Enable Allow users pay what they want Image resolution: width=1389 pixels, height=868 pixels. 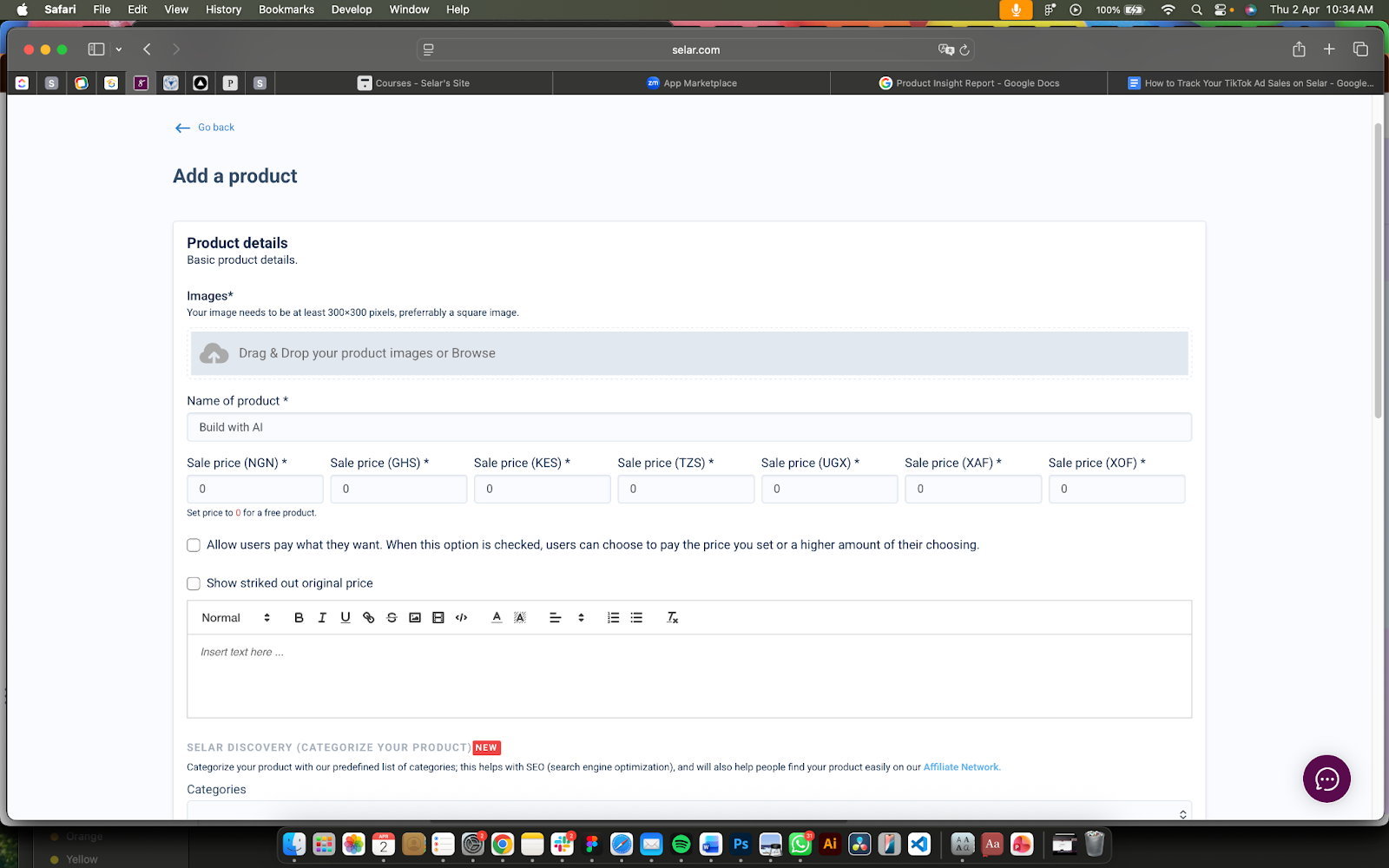click(194, 545)
